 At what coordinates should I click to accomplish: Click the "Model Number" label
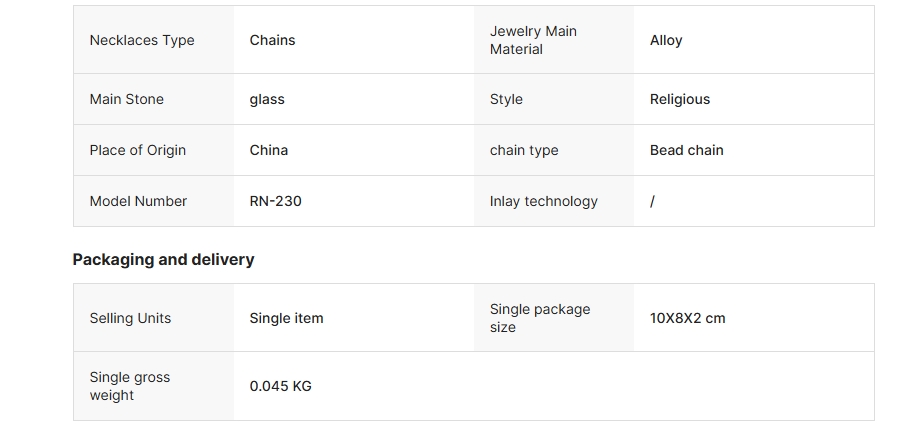[x=138, y=201]
